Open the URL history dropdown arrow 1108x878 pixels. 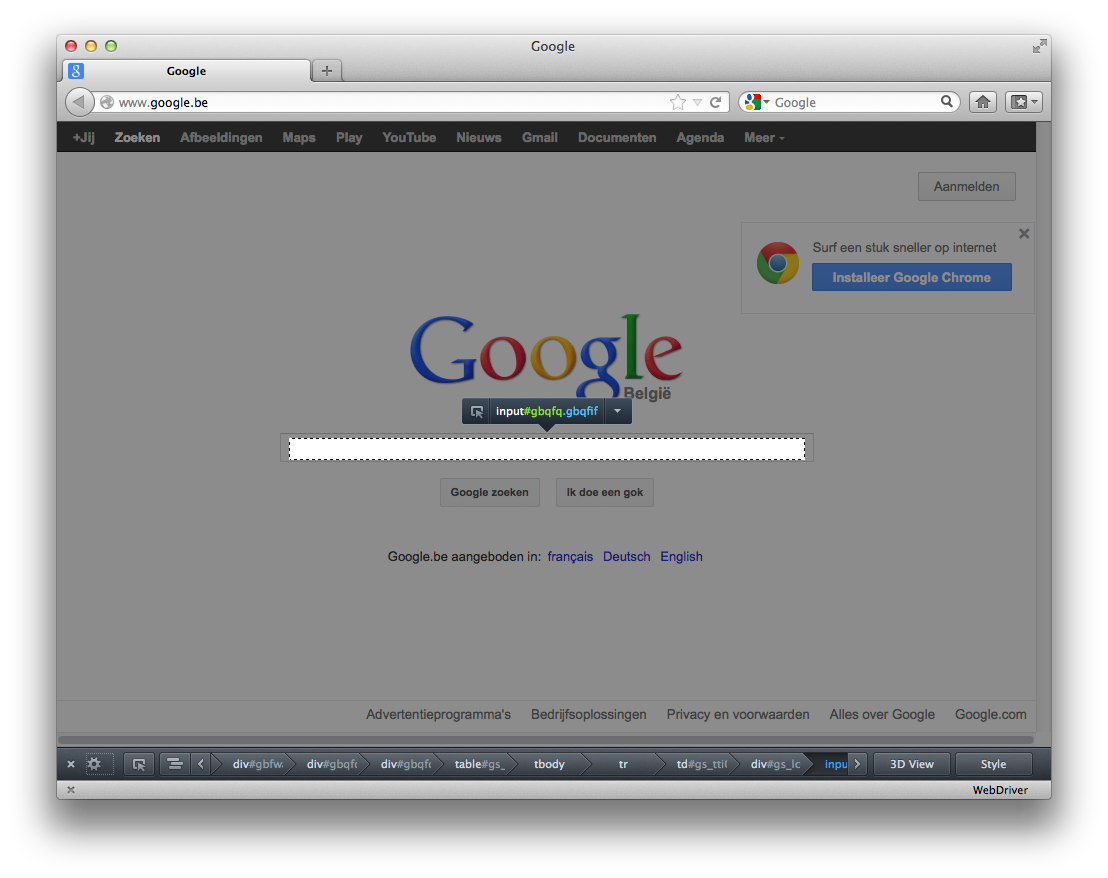pos(697,102)
